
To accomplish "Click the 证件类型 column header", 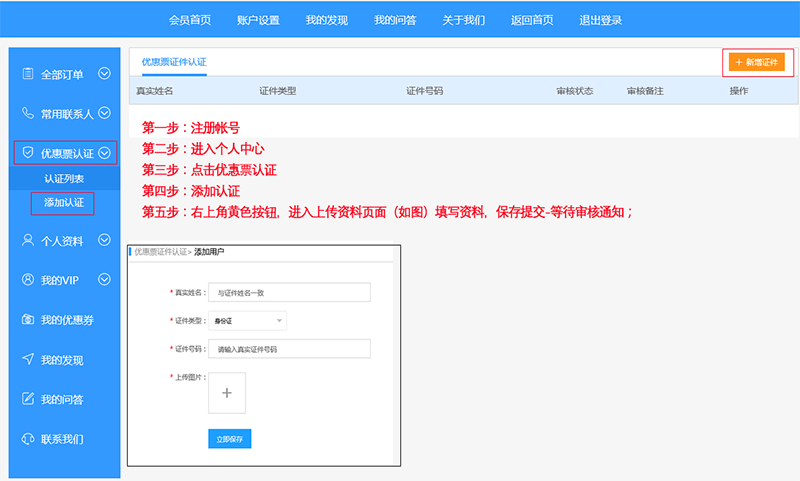I will [x=278, y=91].
